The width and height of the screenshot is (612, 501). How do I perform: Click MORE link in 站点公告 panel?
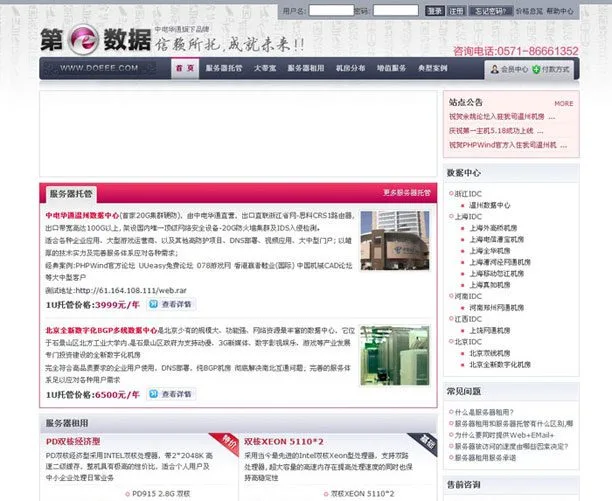[563, 103]
